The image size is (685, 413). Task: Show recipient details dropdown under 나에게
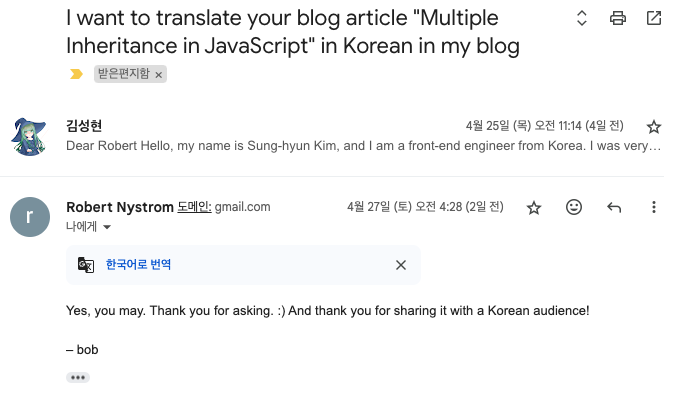coord(107,227)
